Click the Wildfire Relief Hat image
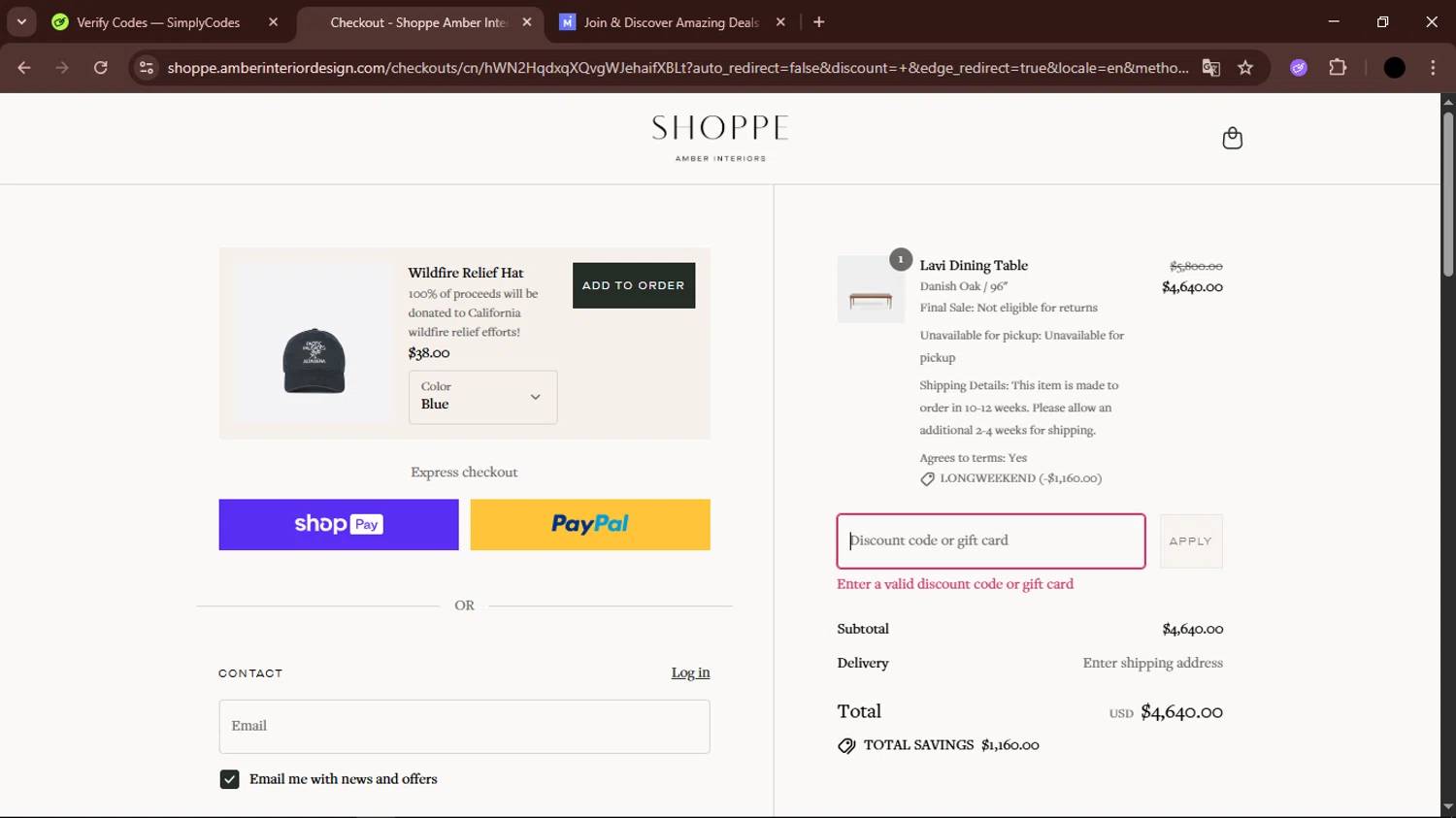The image size is (1456, 818). (x=314, y=343)
